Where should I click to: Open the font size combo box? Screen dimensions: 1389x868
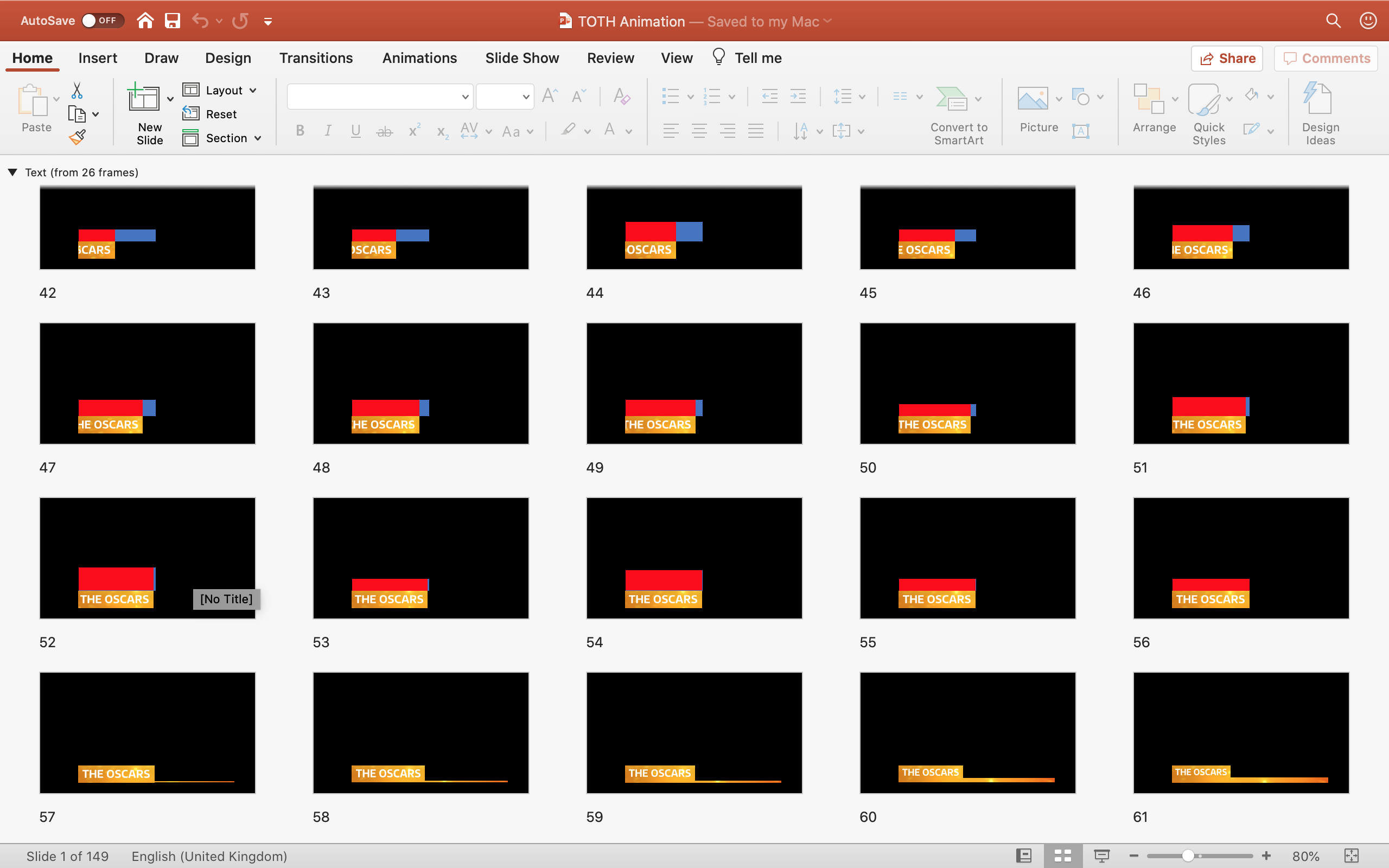pyautogui.click(x=505, y=97)
